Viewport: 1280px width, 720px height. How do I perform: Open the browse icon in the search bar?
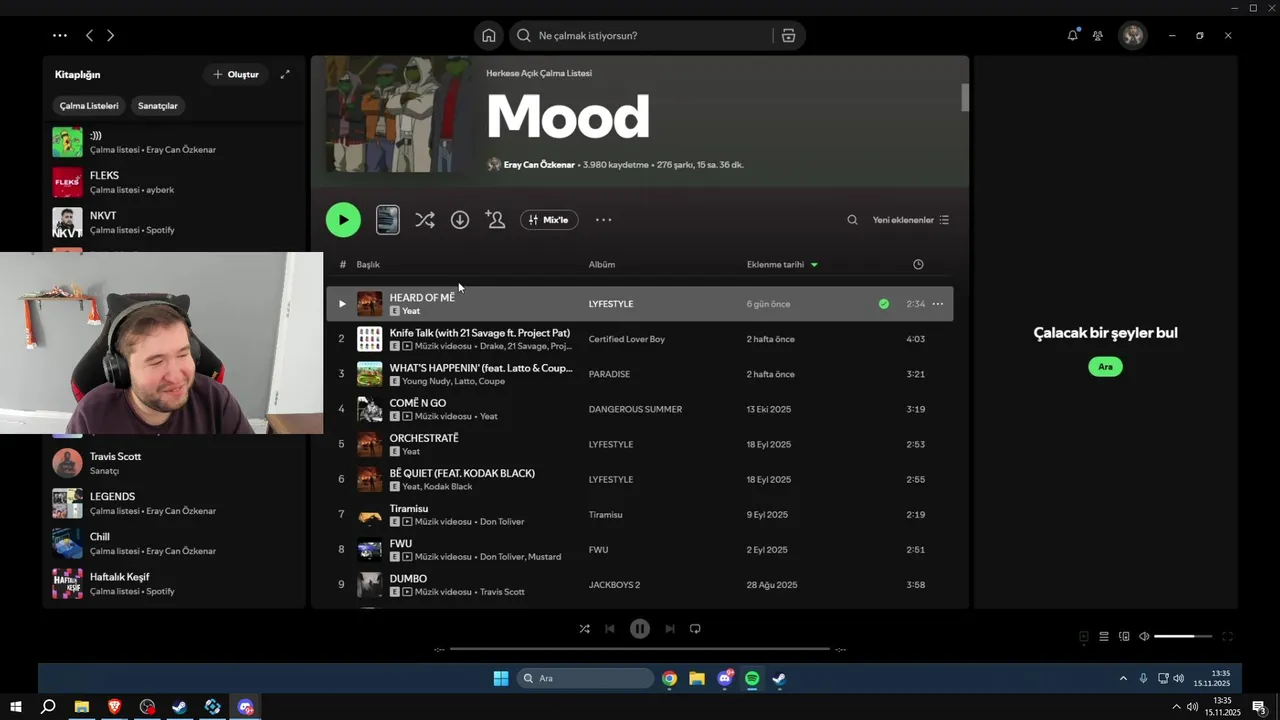click(x=788, y=36)
